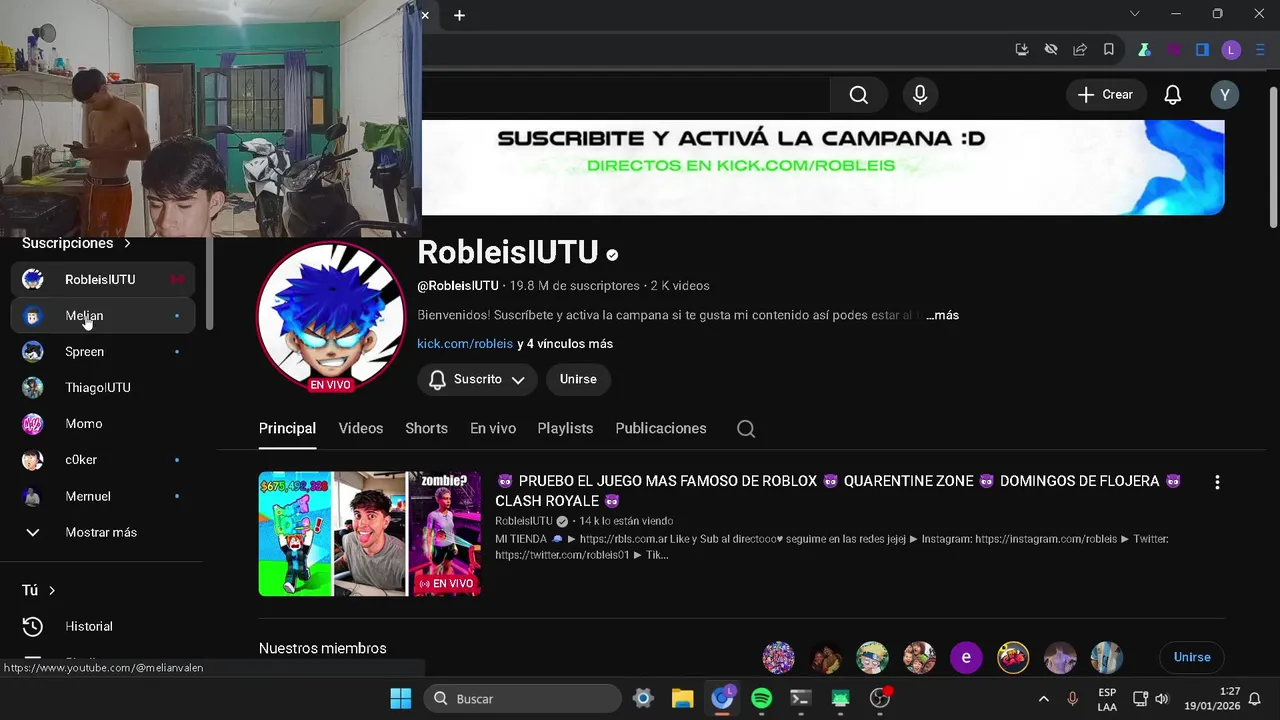Bookmark this page with the bookmark icon

pyautogui.click(x=1109, y=49)
